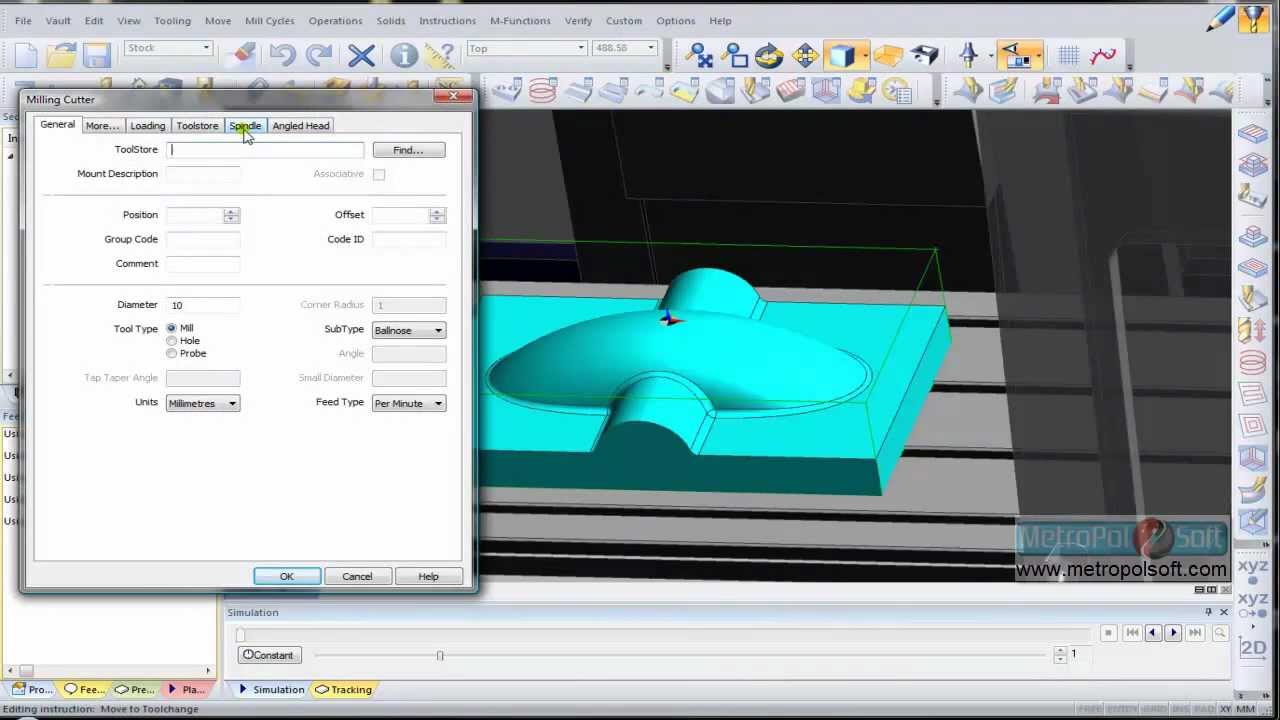Click the eraser icon in the toolbar
The image size is (1280, 720).
(242, 56)
